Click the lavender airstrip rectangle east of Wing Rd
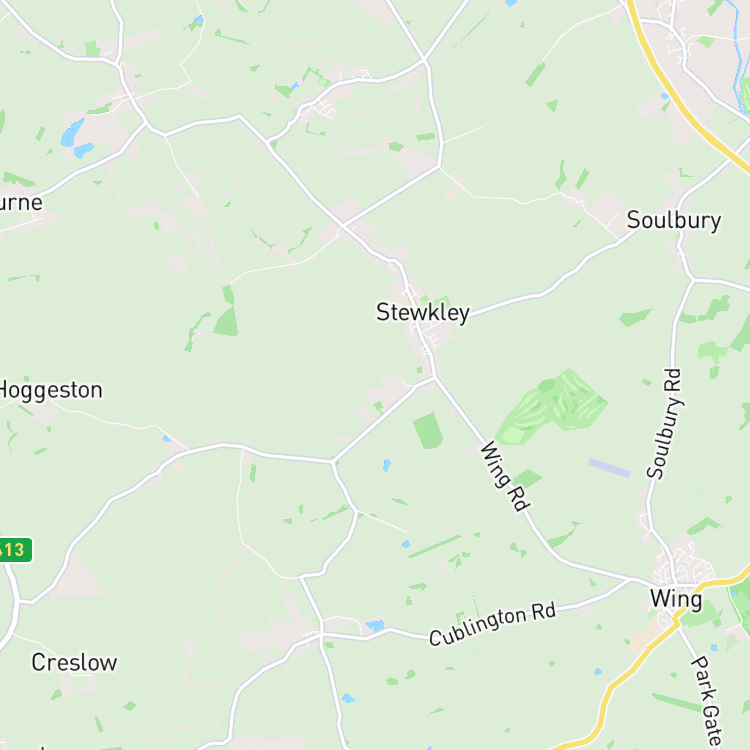This screenshot has height=750, width=750. (x=609, y=468)
